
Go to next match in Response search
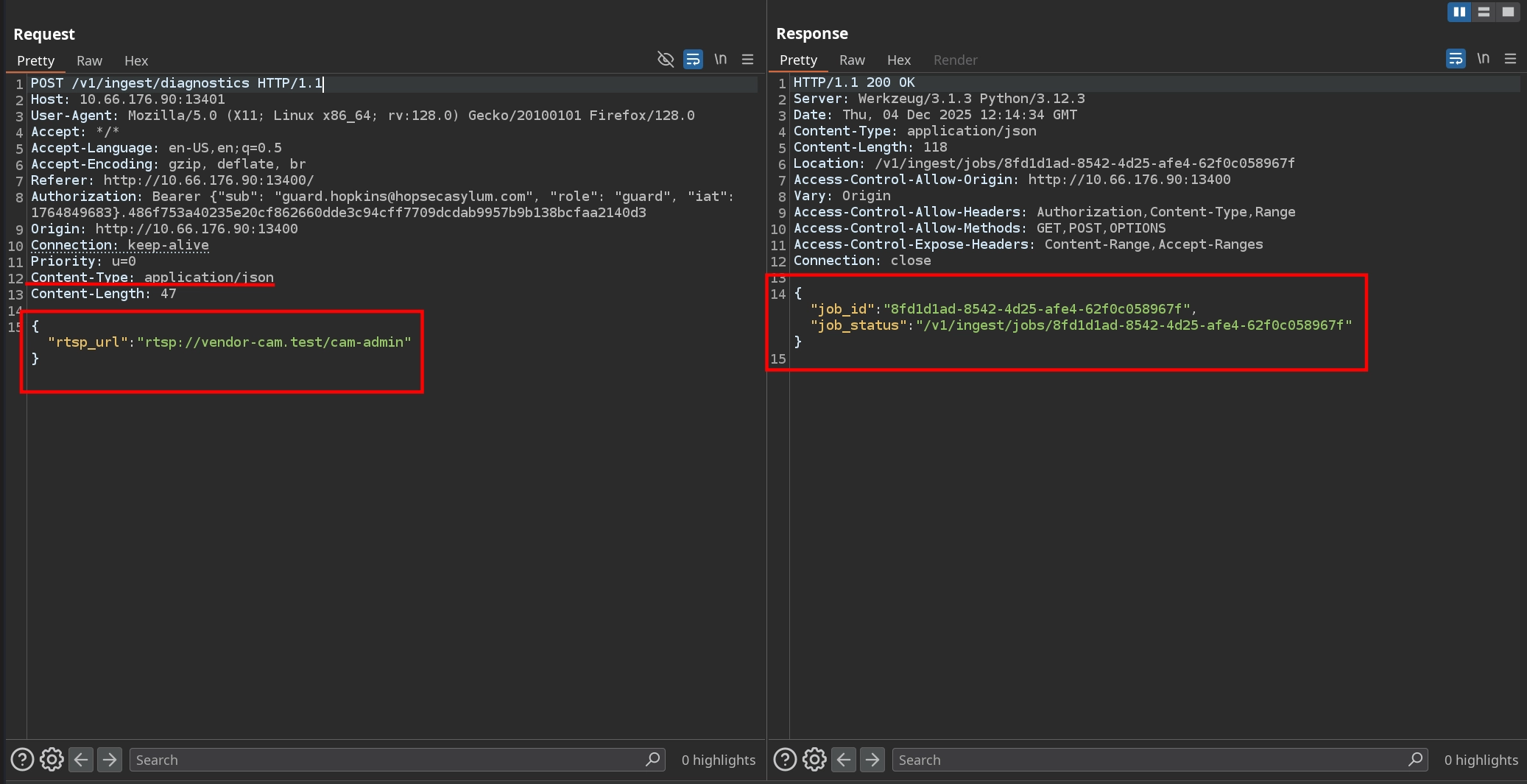872,759
